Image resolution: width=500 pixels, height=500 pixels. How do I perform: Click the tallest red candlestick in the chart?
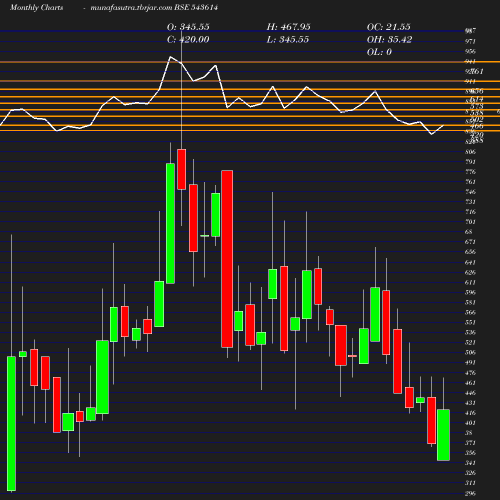click(x=227, y=259)
